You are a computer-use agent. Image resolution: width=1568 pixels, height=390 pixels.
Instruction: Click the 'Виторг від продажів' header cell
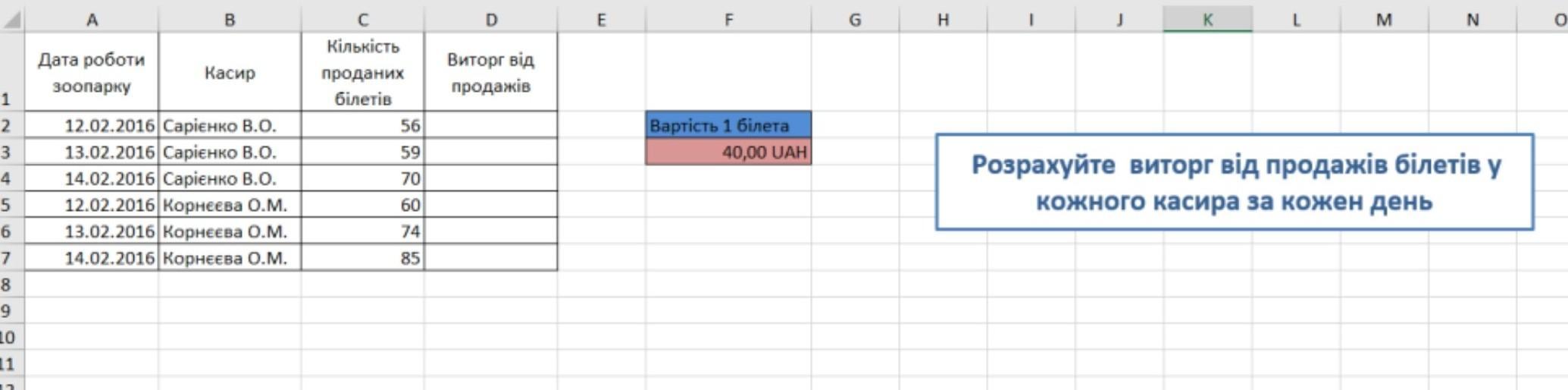[491, 73]
